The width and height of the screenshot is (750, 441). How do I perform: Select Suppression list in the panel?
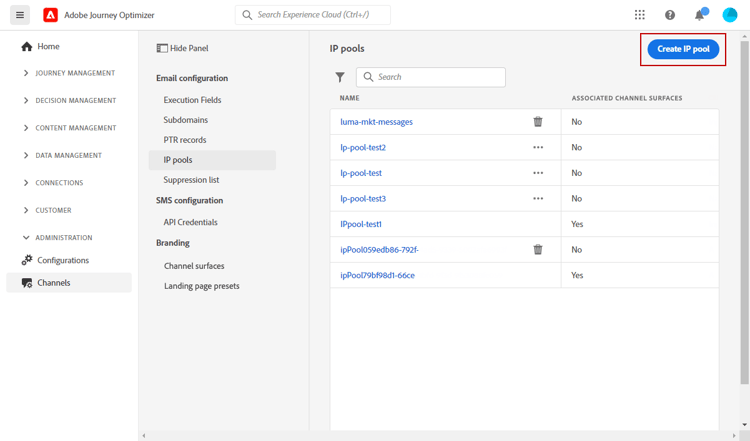[x=191, y=180]
